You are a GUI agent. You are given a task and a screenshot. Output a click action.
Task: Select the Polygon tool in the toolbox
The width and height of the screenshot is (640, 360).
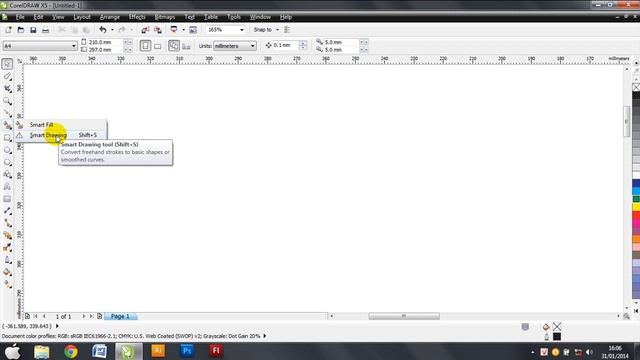[7, 162]
